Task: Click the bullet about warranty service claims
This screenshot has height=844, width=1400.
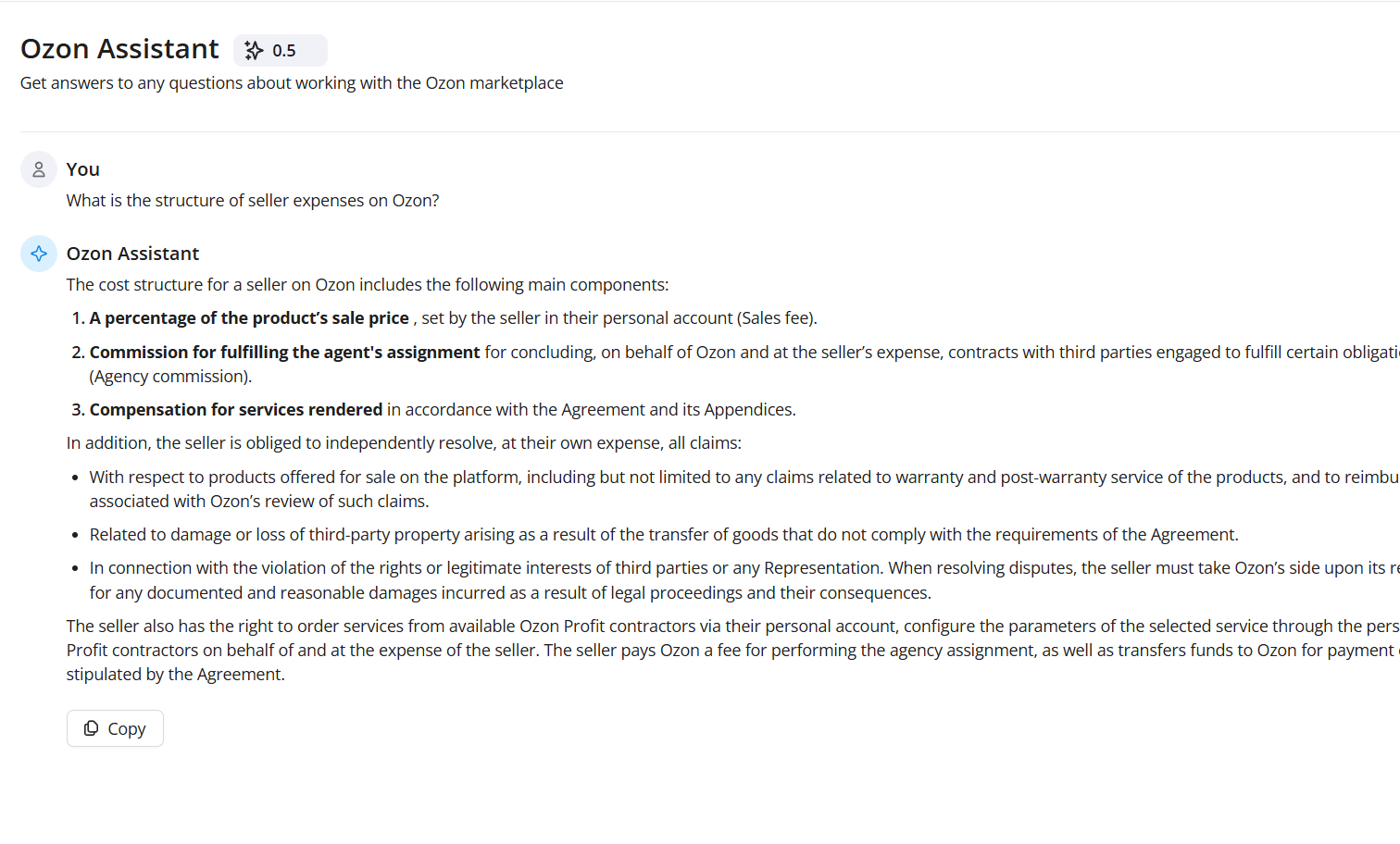Action: tap(648, 477)
